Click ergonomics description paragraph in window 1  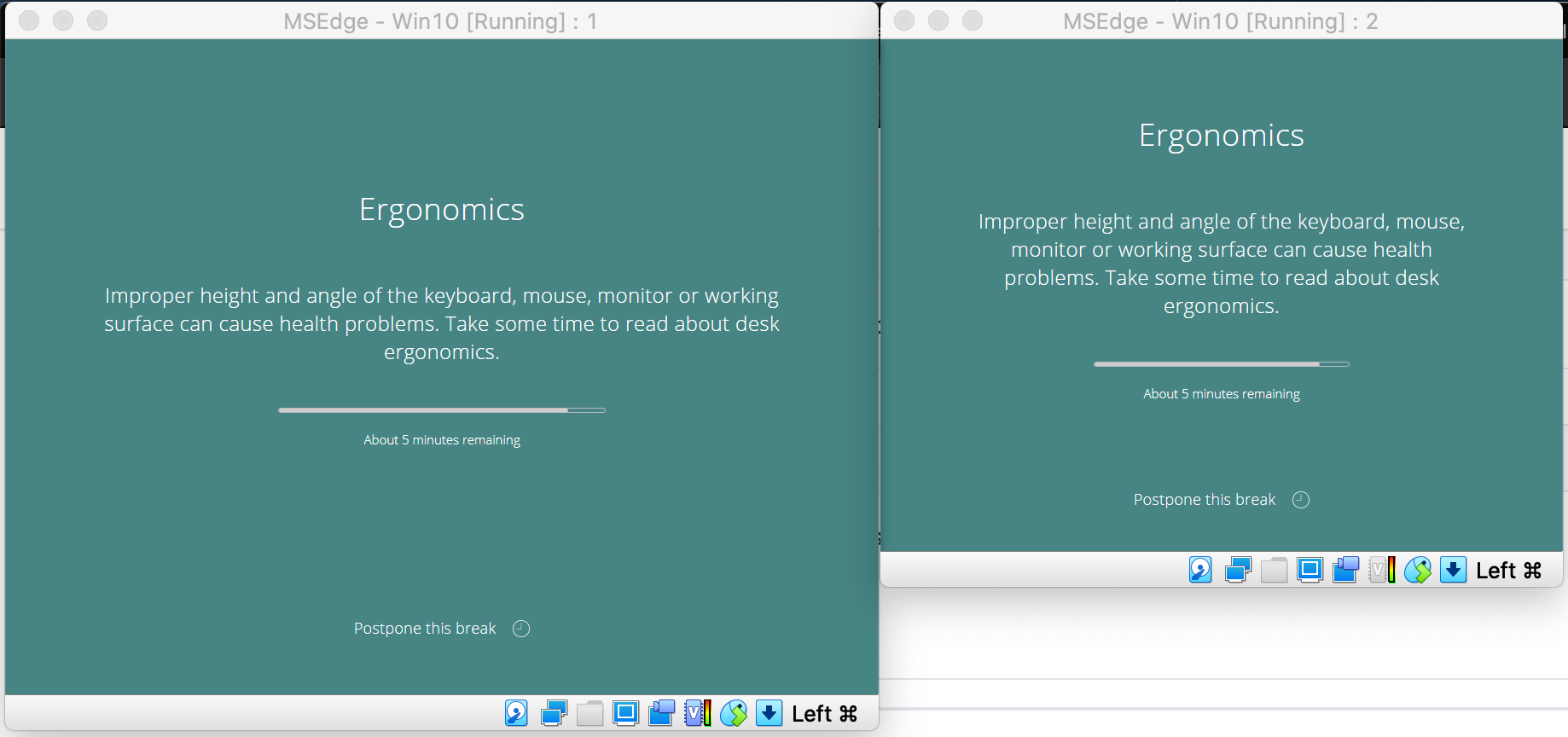tap(442, 324)
